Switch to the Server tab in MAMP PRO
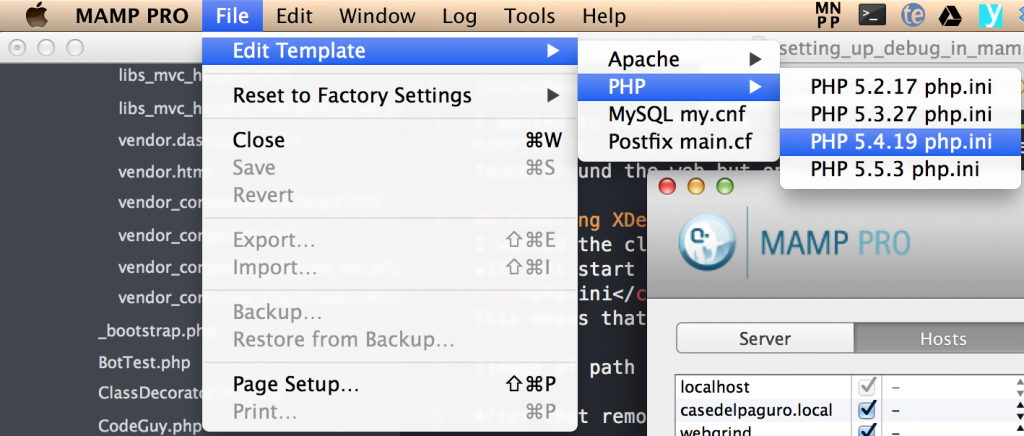 pos(765,338)
